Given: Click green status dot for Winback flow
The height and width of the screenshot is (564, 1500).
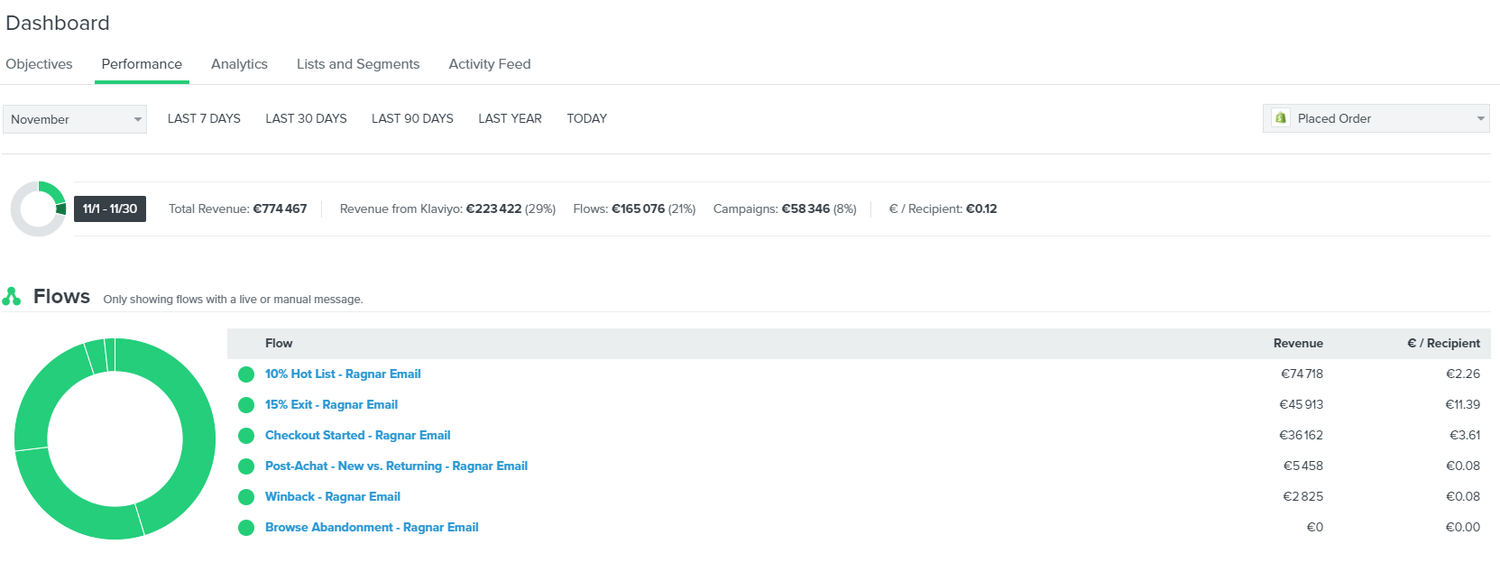Looking at the screenshot, I should pos(246,497).
